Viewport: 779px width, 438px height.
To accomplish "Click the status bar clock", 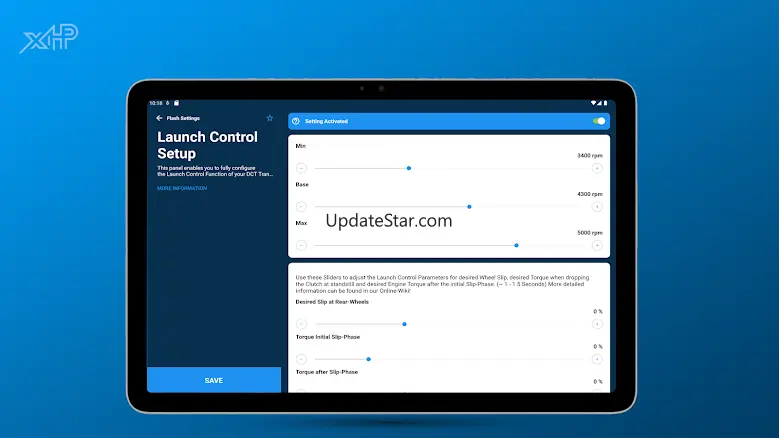I will point(156,103).
